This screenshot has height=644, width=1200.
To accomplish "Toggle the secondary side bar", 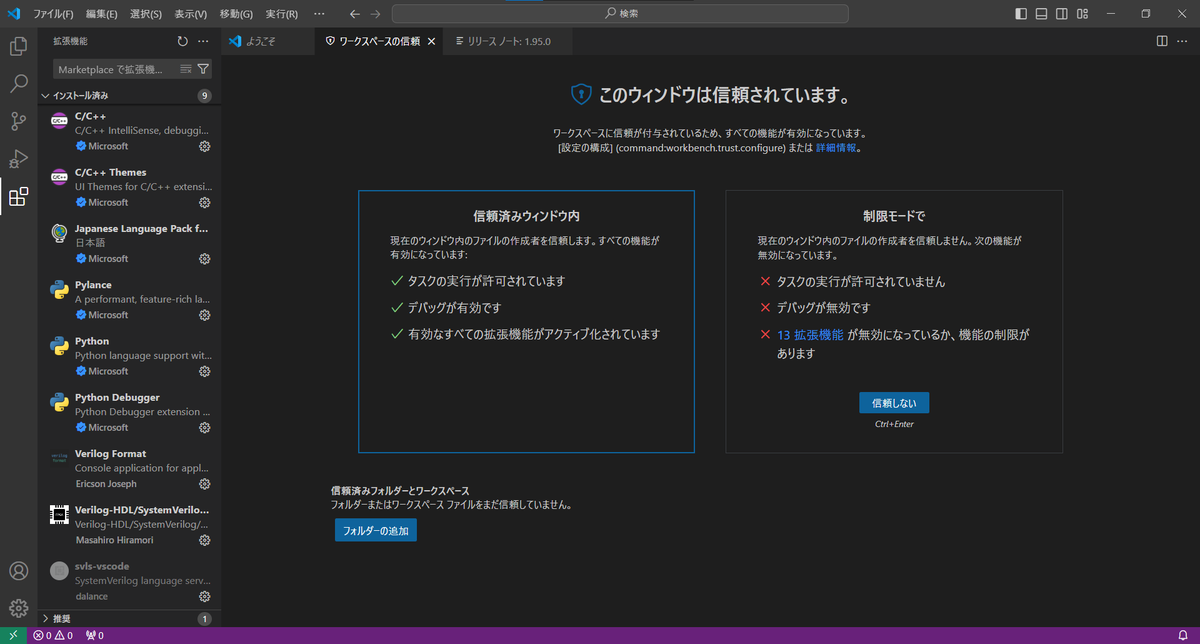I will coord(1063,14).
